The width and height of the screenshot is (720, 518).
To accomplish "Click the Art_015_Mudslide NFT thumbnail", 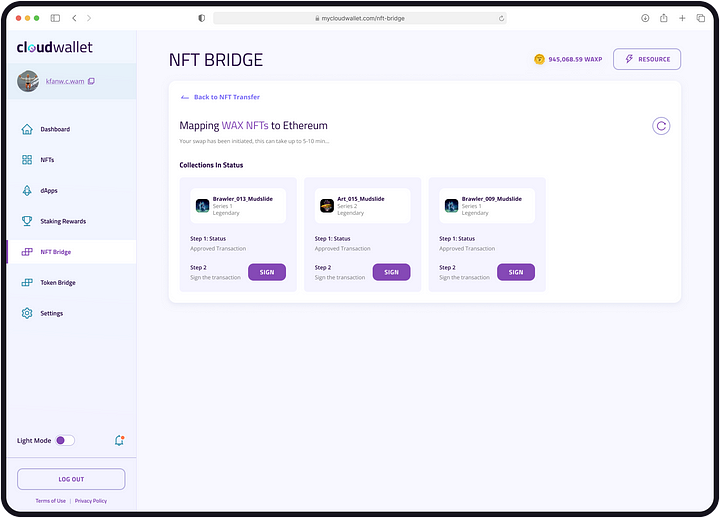I will 327,206.
